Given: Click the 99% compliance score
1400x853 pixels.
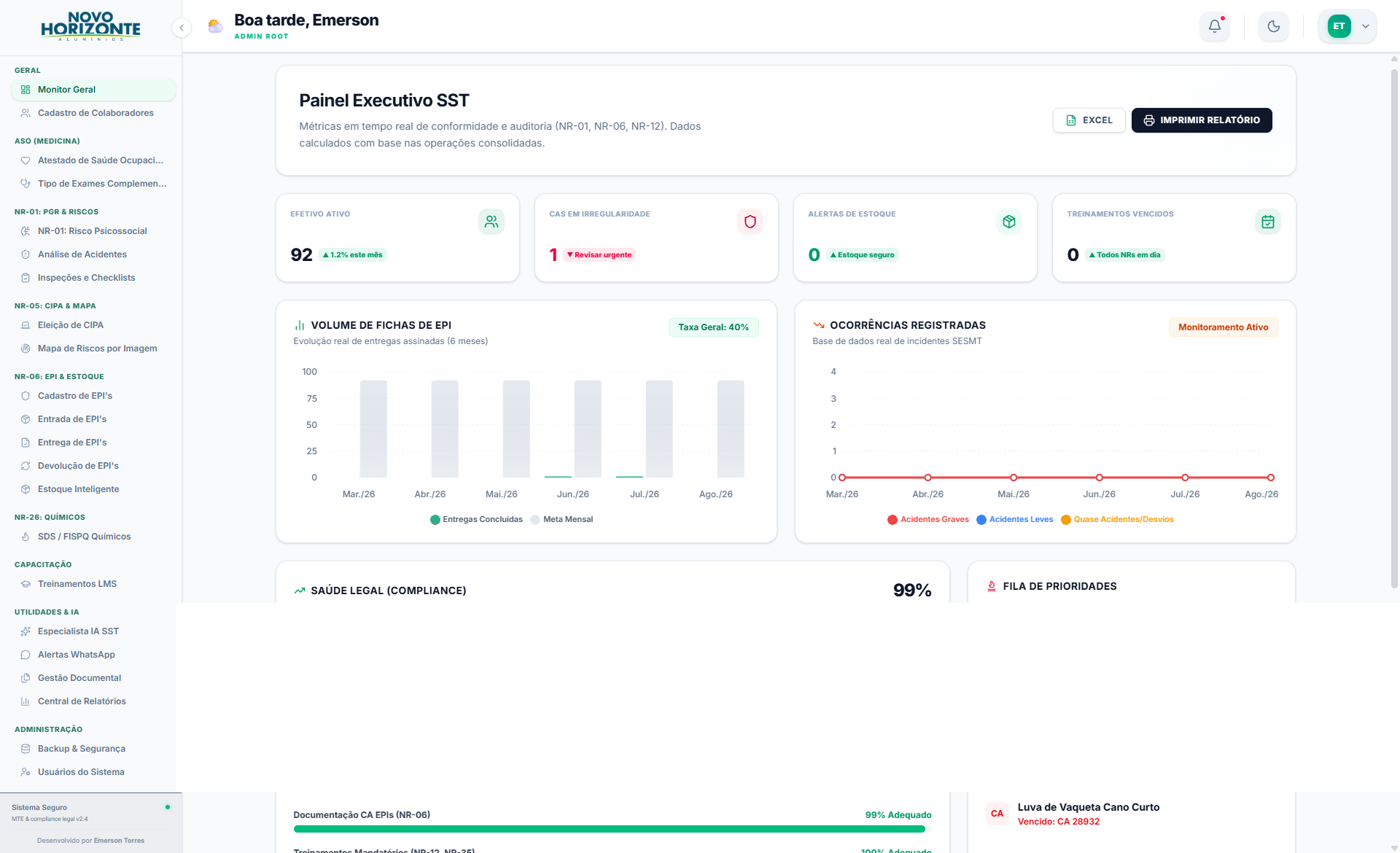Looking at the screenshot, I should tap(912, 591).
